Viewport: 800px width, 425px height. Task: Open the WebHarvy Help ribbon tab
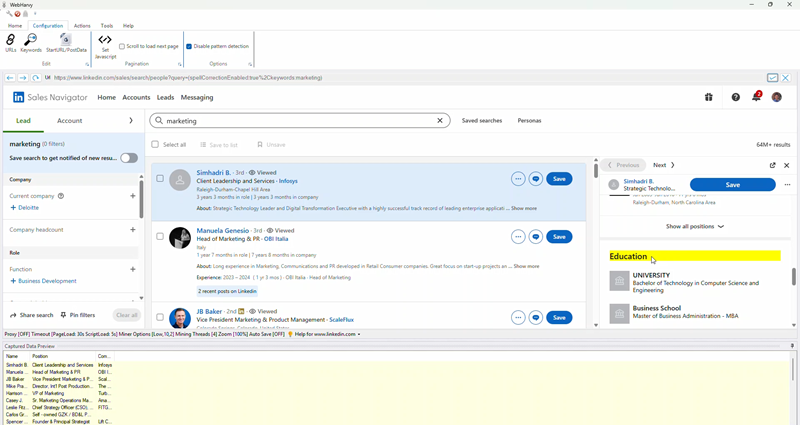click(x=128, y=26)
